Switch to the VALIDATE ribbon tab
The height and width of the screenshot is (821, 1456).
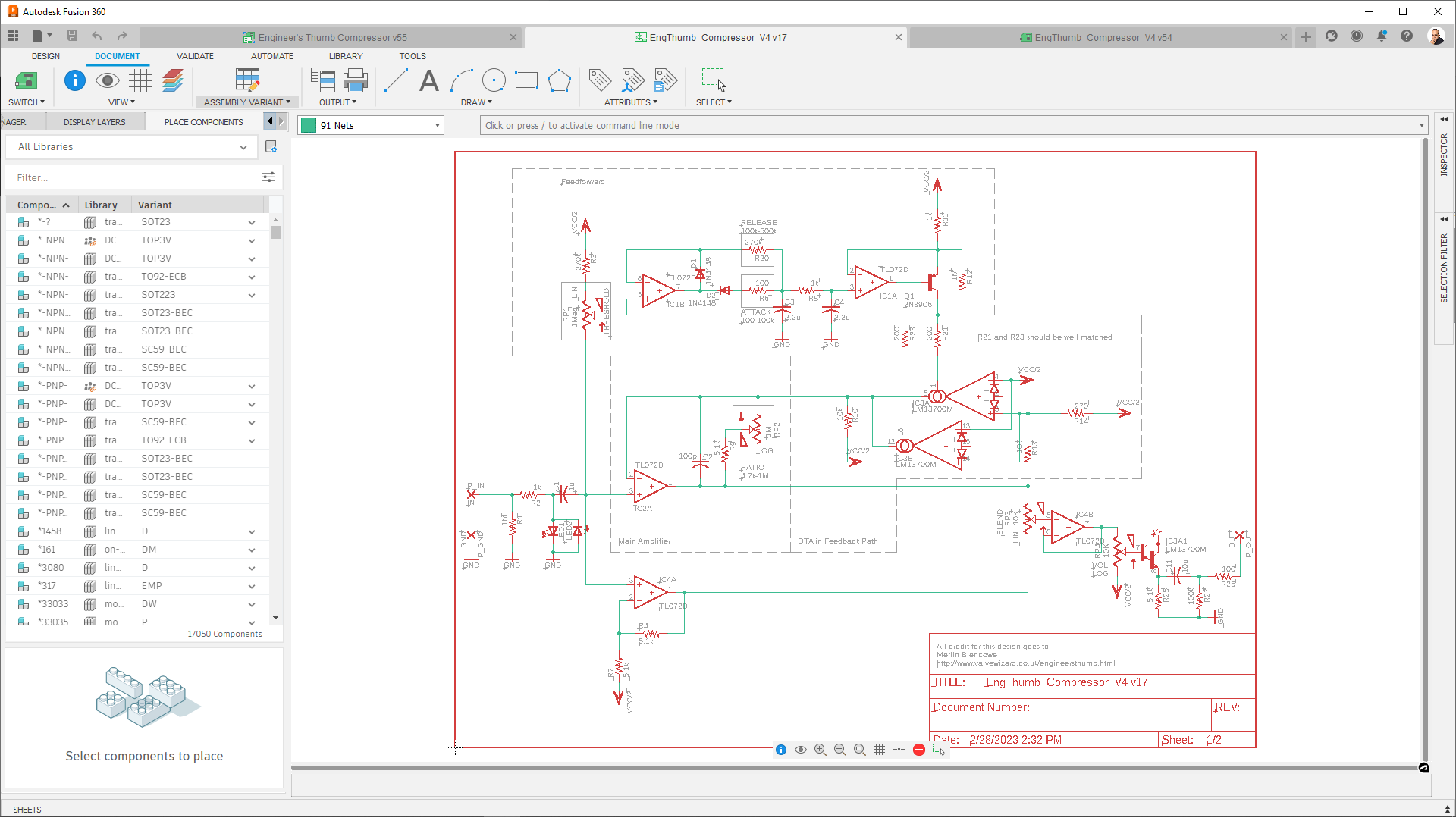click(195, 55)
